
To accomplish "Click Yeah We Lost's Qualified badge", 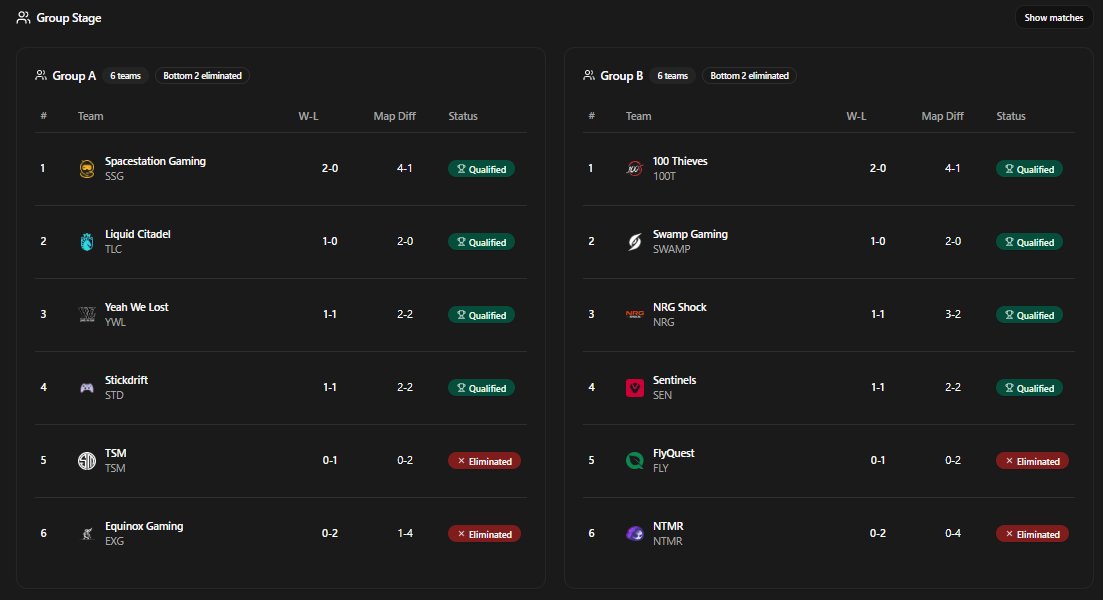I will point(481,315).
